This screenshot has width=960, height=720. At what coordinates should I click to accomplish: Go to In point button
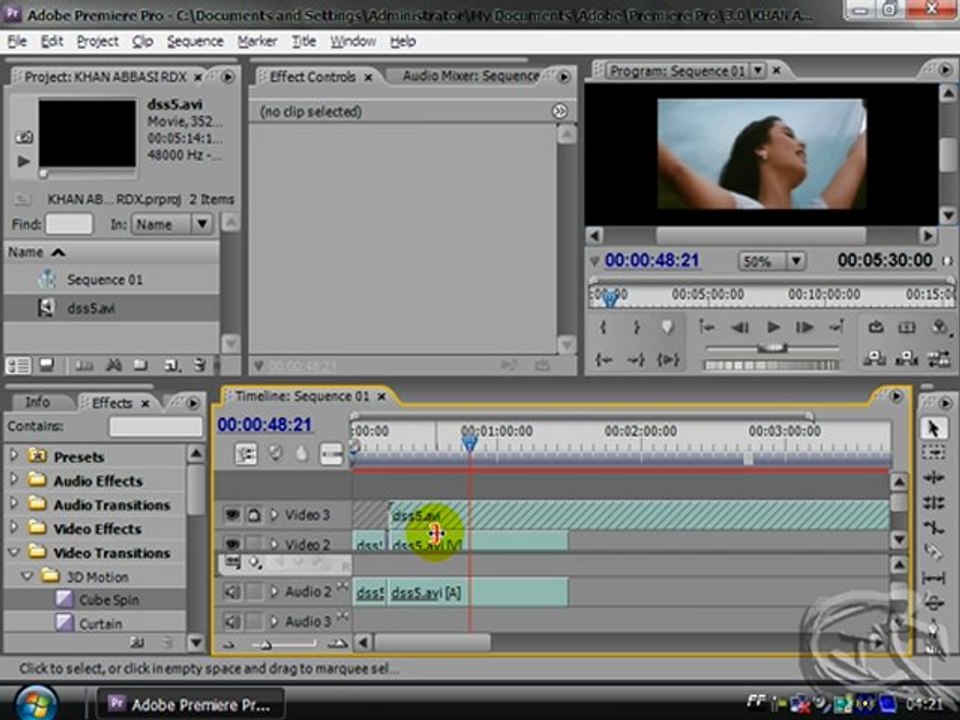click(x=604, y=360)
